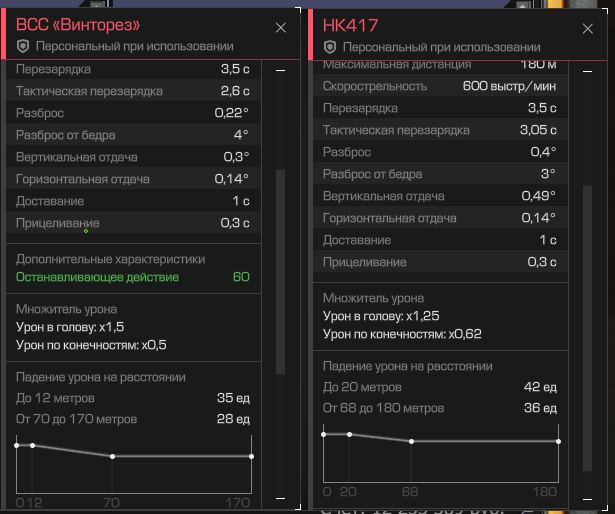Click 'До 12 метров' 35 ед row
The width and height of the screenshot is (615, 514).
(x=133, y=398)
